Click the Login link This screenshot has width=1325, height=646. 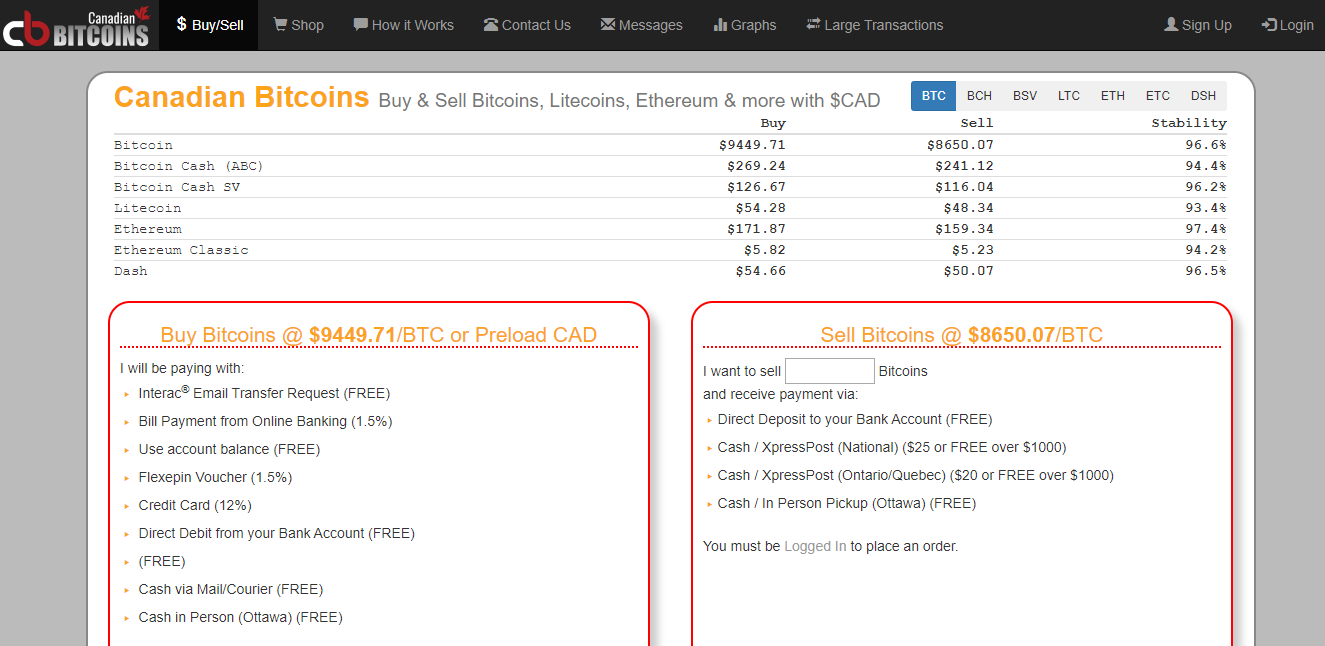[x=1288, y=25]
